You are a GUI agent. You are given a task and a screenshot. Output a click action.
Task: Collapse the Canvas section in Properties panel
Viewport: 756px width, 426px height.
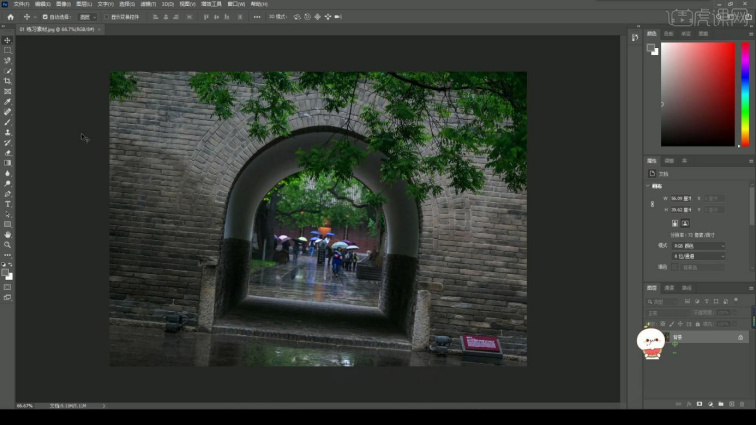648,186
